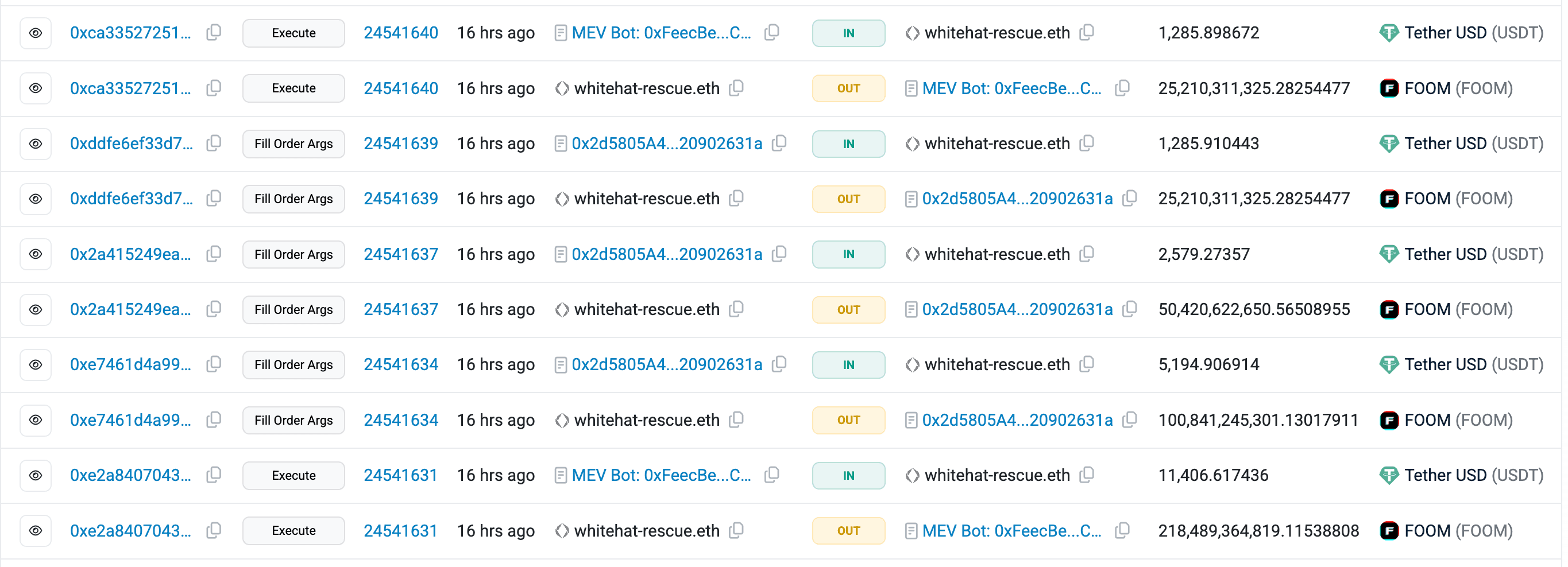The height and width of the screenshot is (567, 1568).
Task: Open block 24541640 link
Action: (x=400, y=33)
